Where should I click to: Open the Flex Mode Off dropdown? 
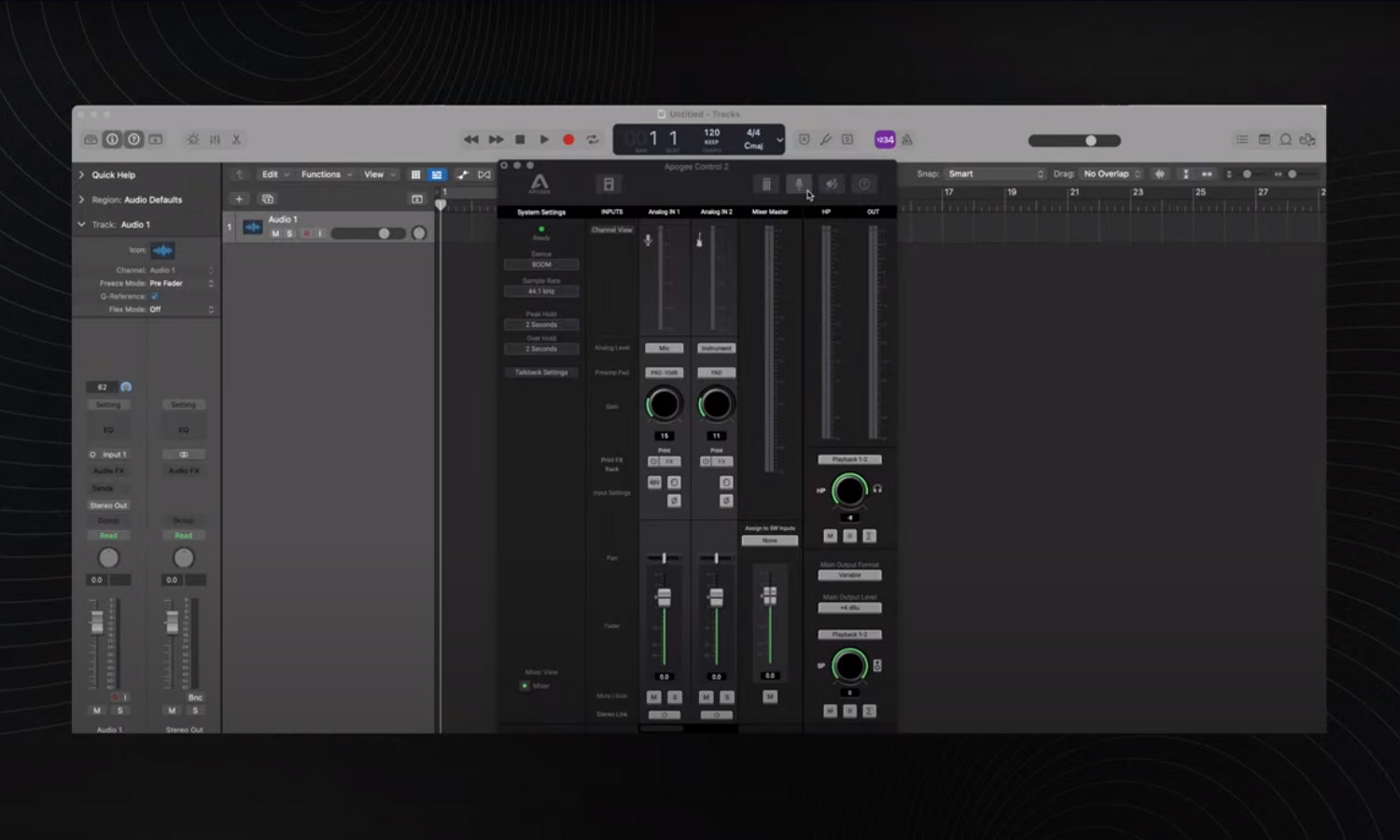[x=181, y=309]
